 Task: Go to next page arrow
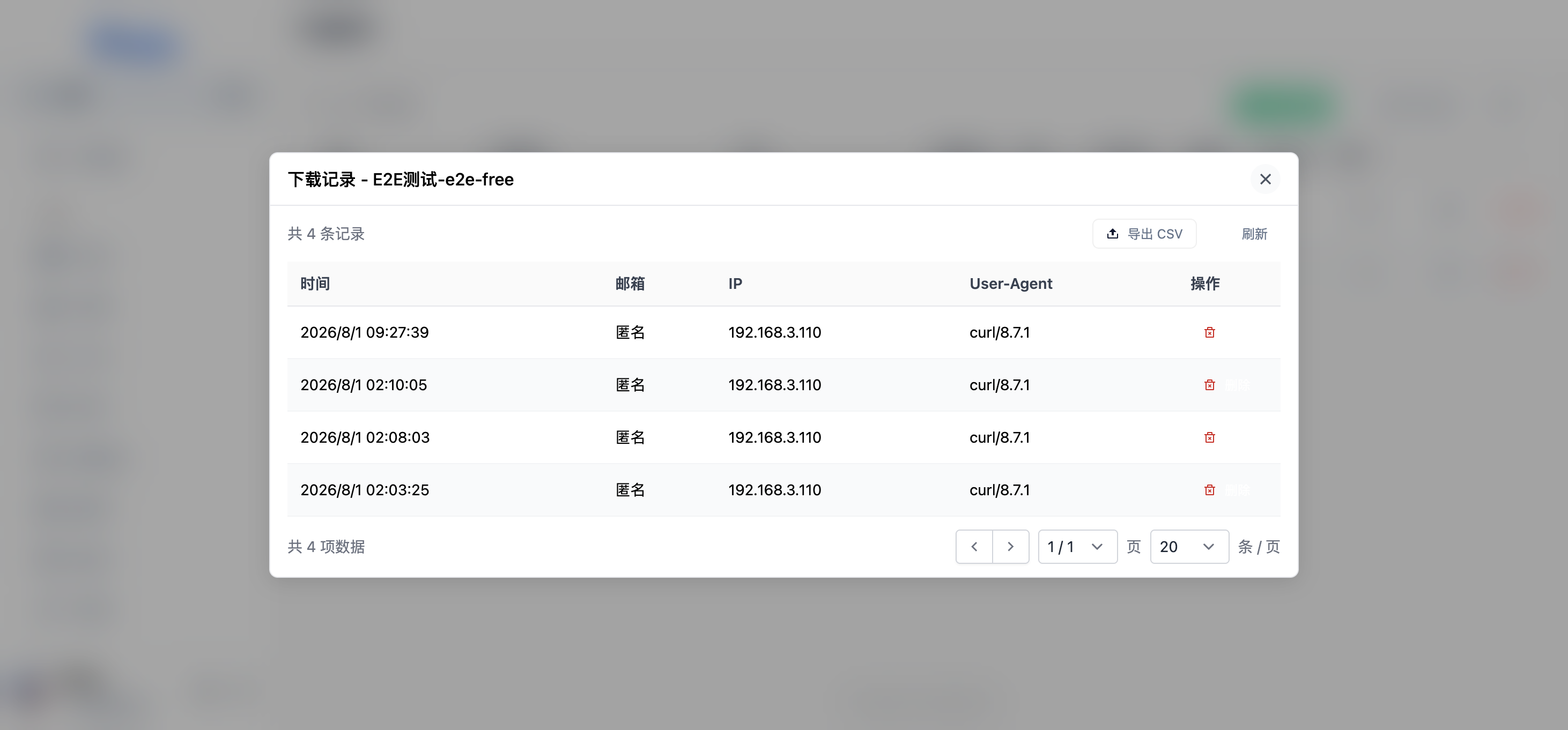point(1010,546)
